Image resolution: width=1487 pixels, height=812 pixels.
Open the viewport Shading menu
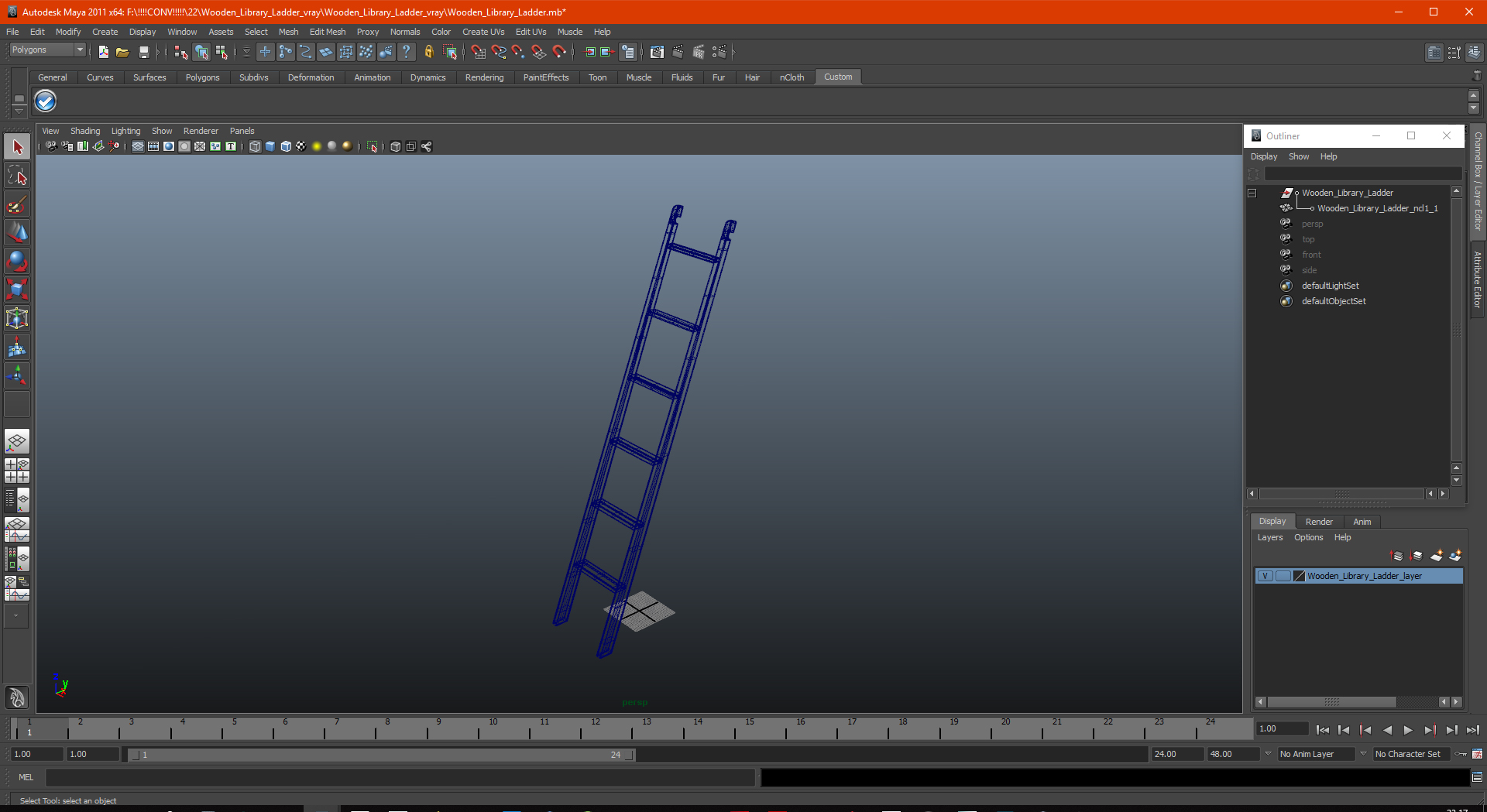(85, 131)
